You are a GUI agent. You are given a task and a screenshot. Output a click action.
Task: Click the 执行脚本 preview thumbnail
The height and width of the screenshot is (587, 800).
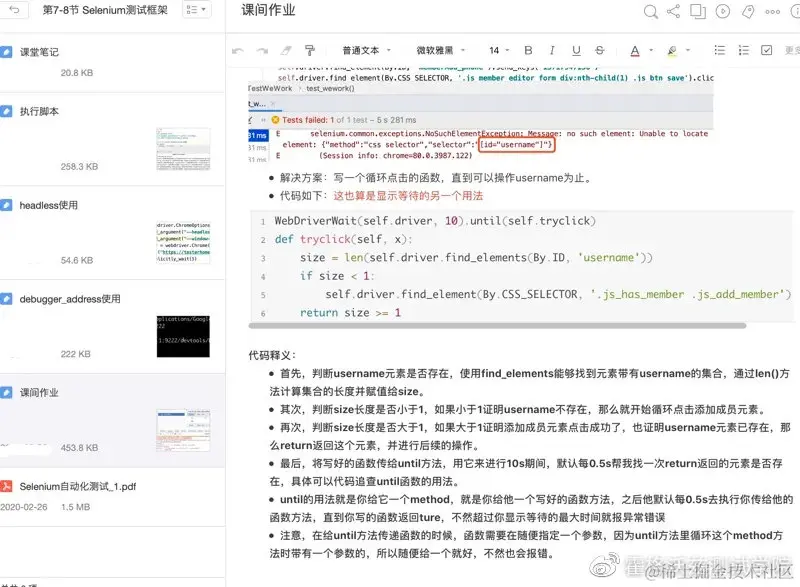[x=183, y=149]
